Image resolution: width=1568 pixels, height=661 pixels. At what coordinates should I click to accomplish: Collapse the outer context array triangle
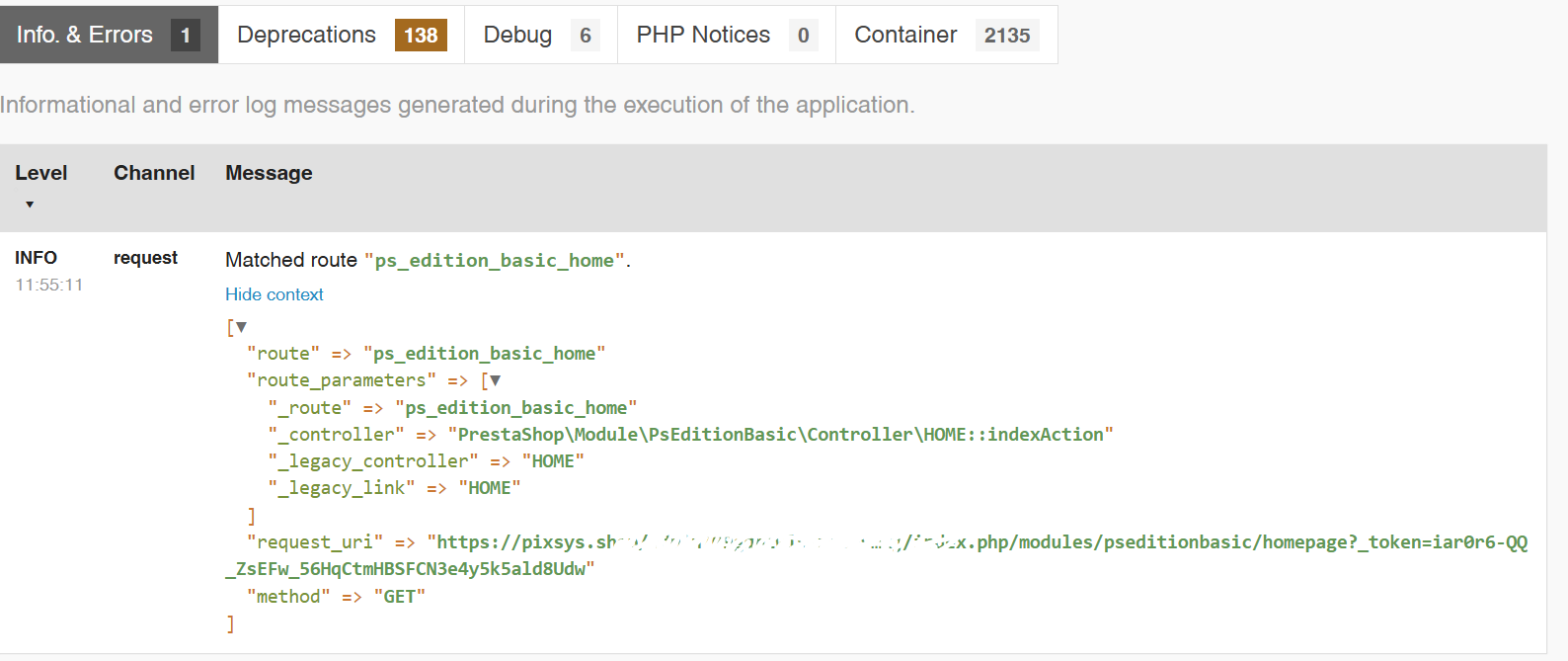(241, 327)
